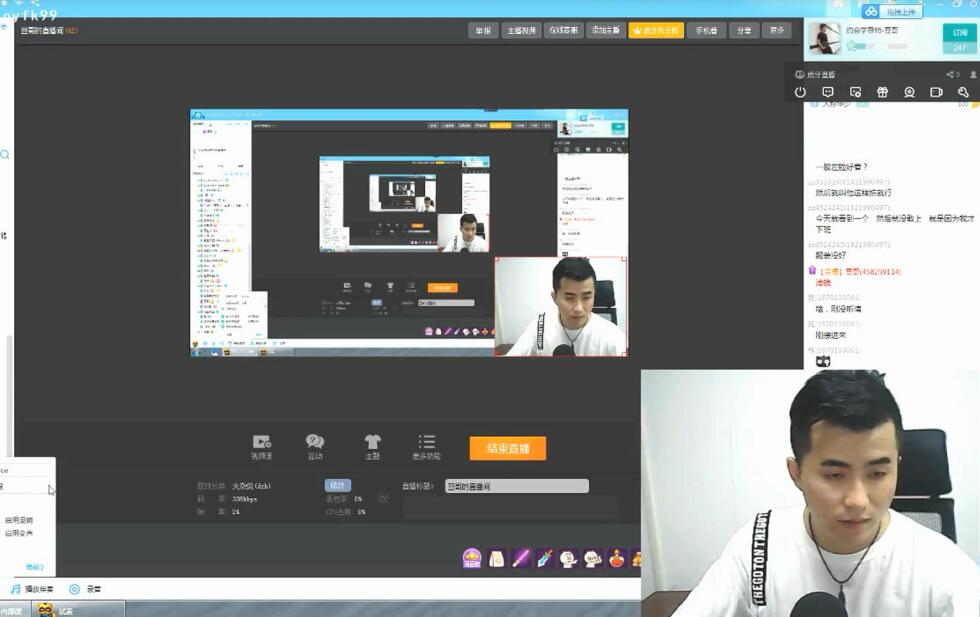The height and width of the screenshot is (617, 980).
Task: Click the record circle icon
Action: [x=74, y=589]
